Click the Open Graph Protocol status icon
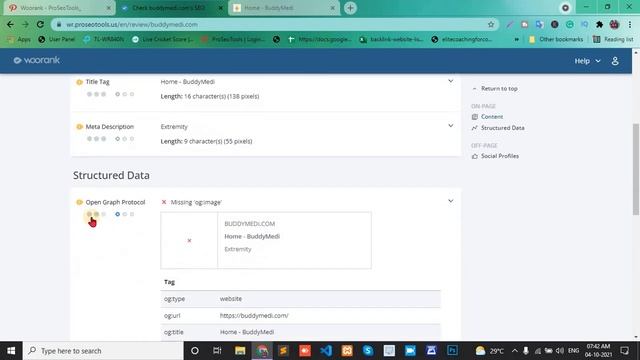This screenshot has height=360, width=640. coord(79,202)
